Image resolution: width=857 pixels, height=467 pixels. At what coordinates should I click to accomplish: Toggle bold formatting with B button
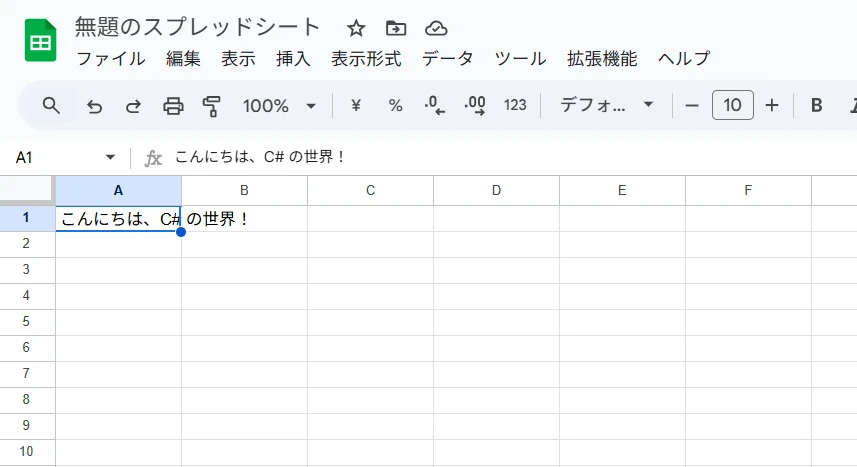click(816, 105)
